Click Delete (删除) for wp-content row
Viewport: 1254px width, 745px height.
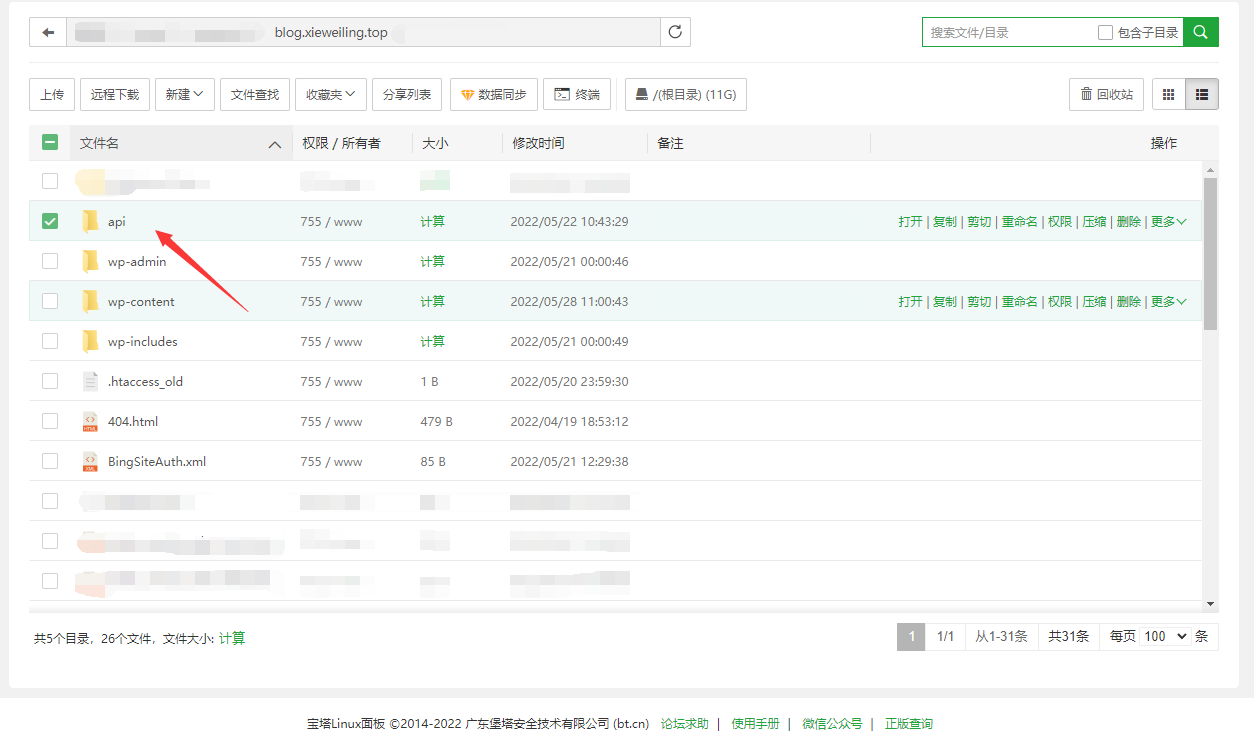[1128, 301]
